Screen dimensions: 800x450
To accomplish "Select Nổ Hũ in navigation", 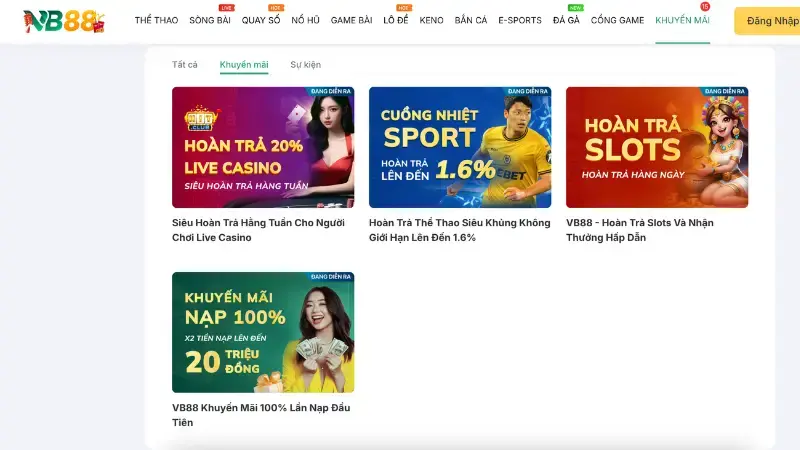I will [305, 20].
